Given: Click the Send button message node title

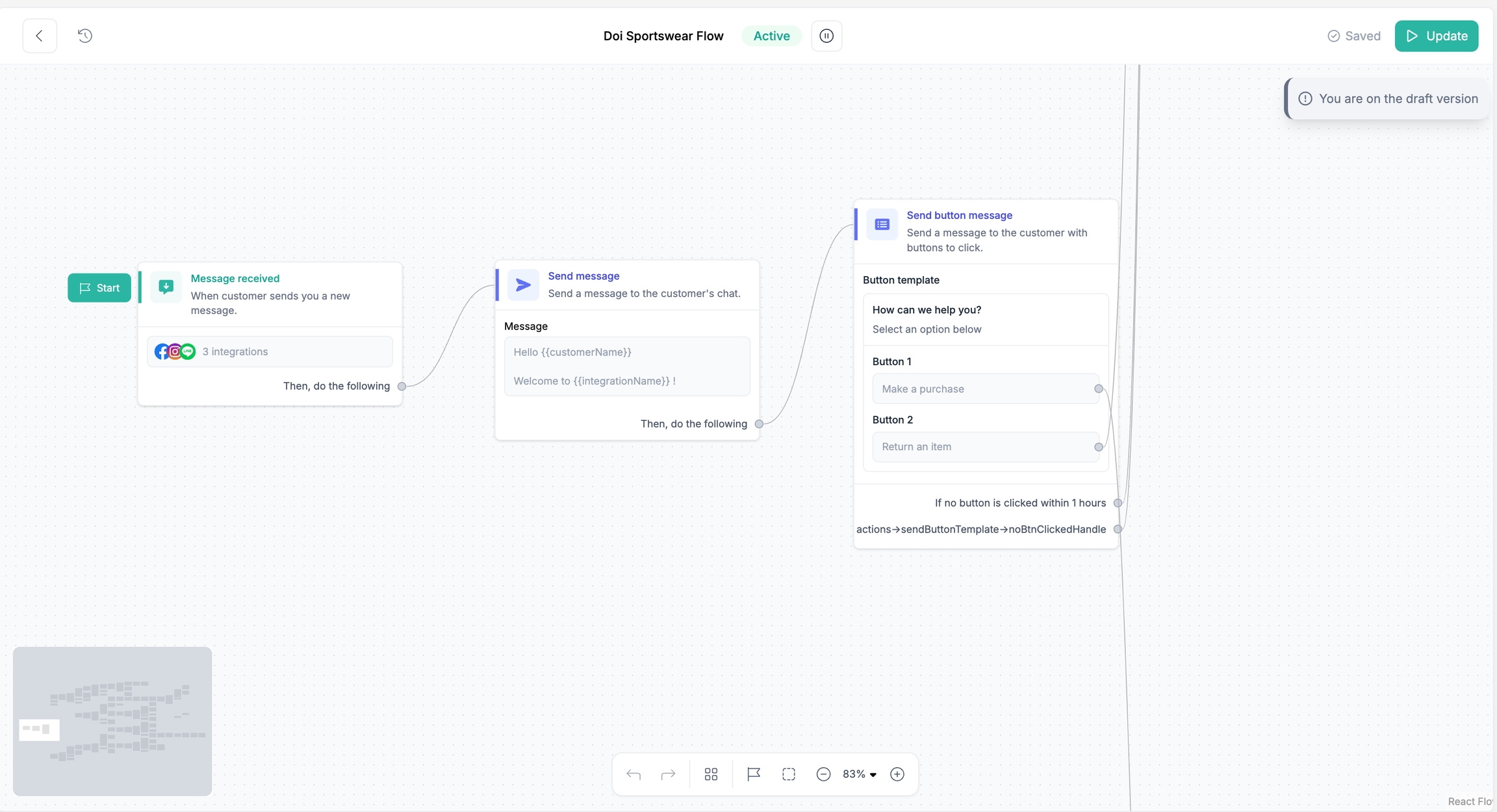Looking at the screenshot, I should [x=959, y=215].
